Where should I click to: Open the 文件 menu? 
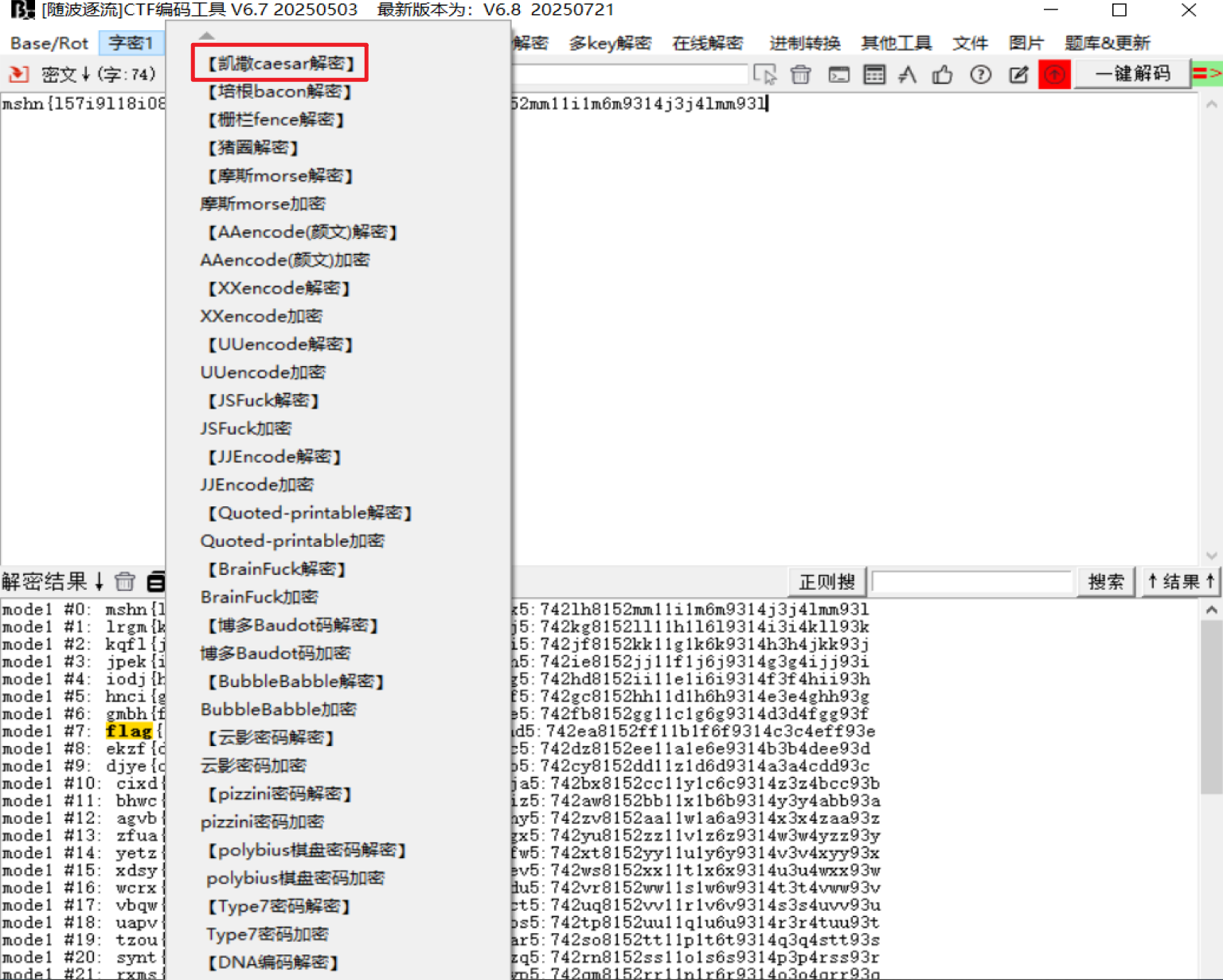pyautogui.click(x=970, y=43)
